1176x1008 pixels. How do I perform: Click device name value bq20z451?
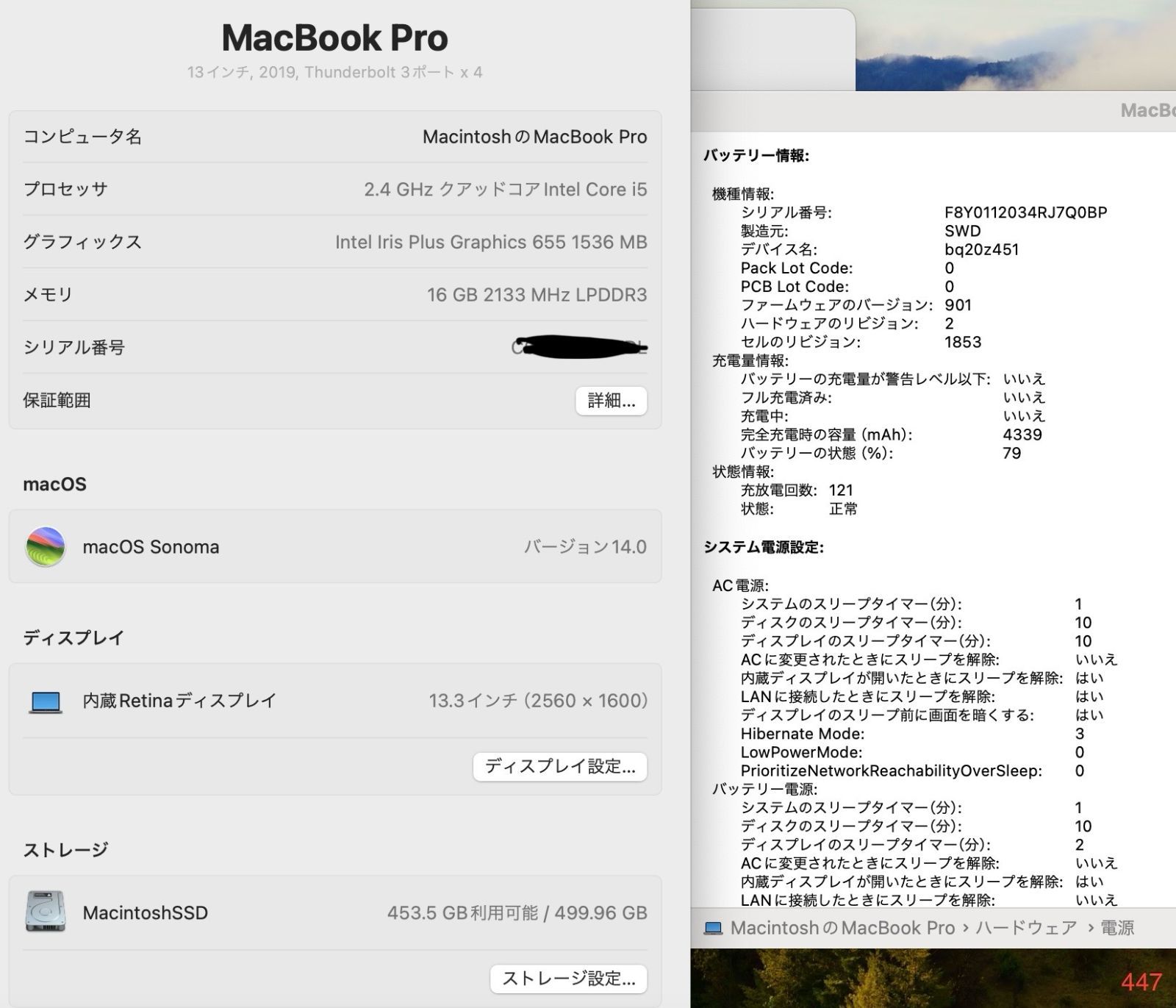coord(981,249)
